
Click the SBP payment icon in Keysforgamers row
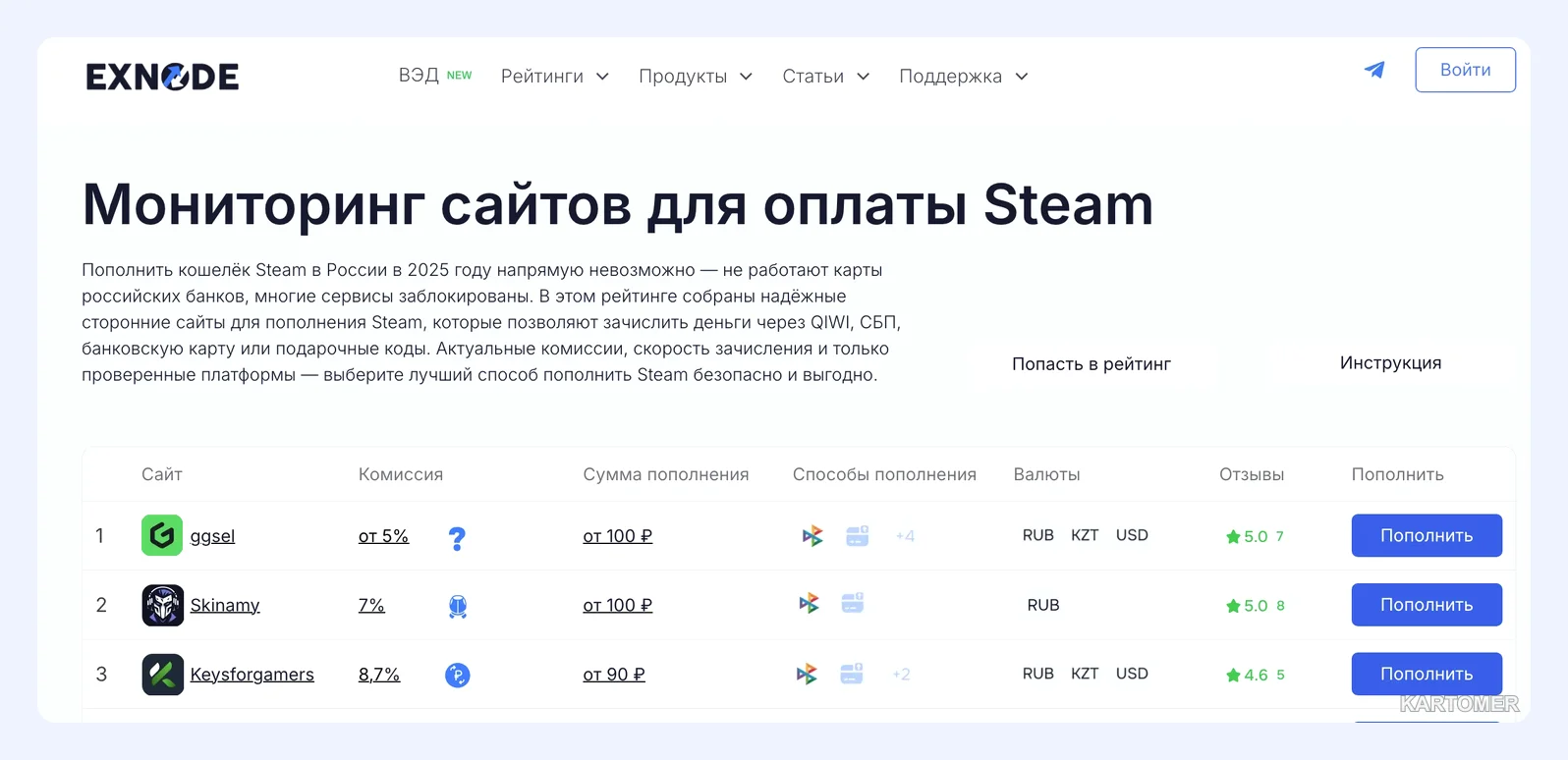tap(807, 674)
